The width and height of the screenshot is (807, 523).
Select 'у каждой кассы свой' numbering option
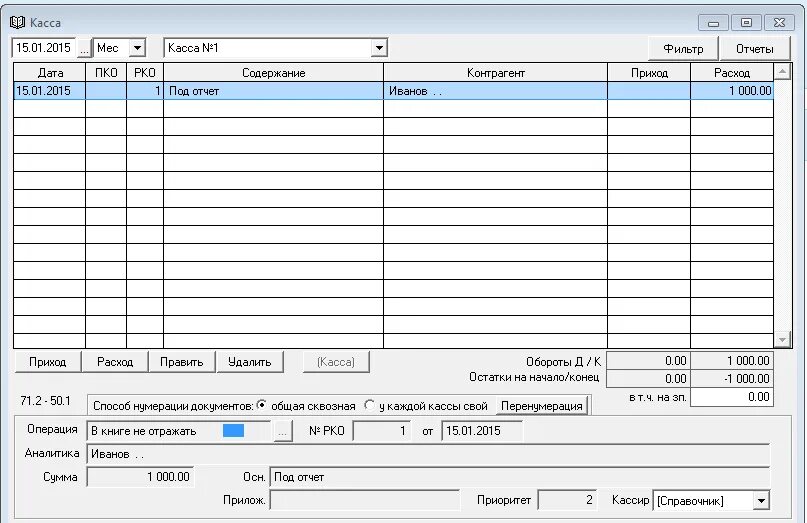pos(370,405)
